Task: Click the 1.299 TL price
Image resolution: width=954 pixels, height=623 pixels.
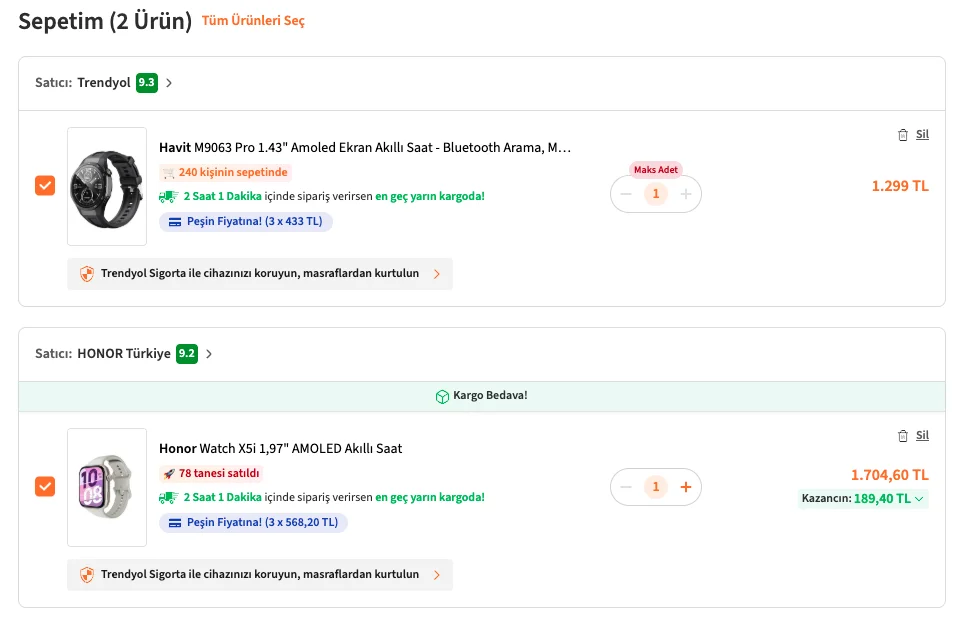Action: point(900,186)
